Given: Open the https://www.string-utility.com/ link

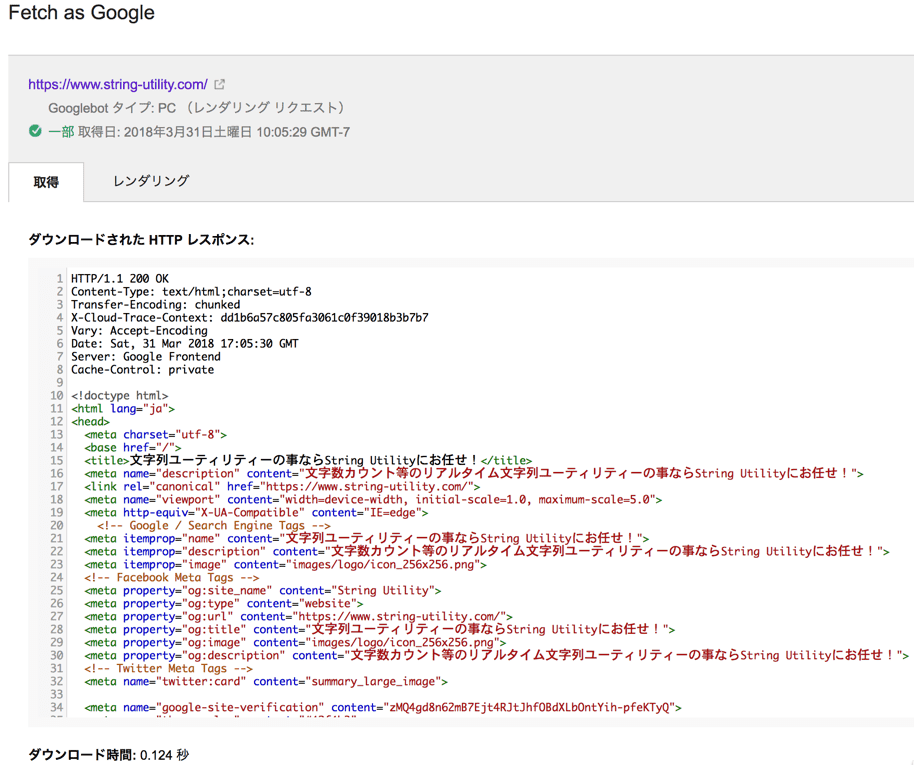Looking at the screenshot, I should [118, 85].
